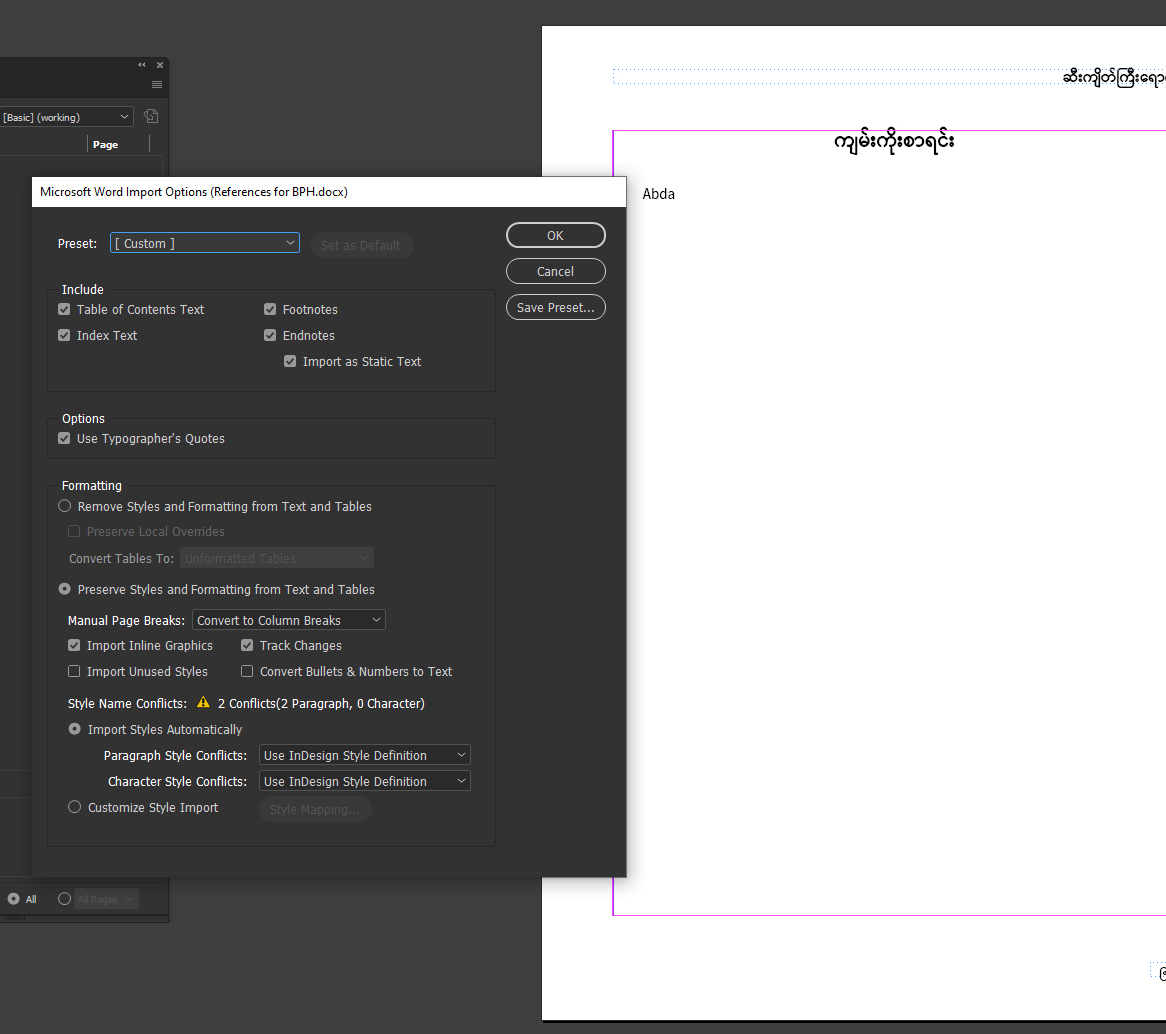This screenshot has width=1166, height=1034.
Task: Confirm import by clicking OK
Action: 555,235
